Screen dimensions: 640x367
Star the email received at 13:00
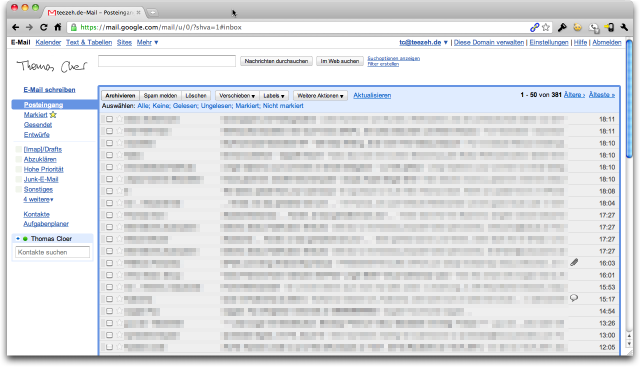(119, 335)
